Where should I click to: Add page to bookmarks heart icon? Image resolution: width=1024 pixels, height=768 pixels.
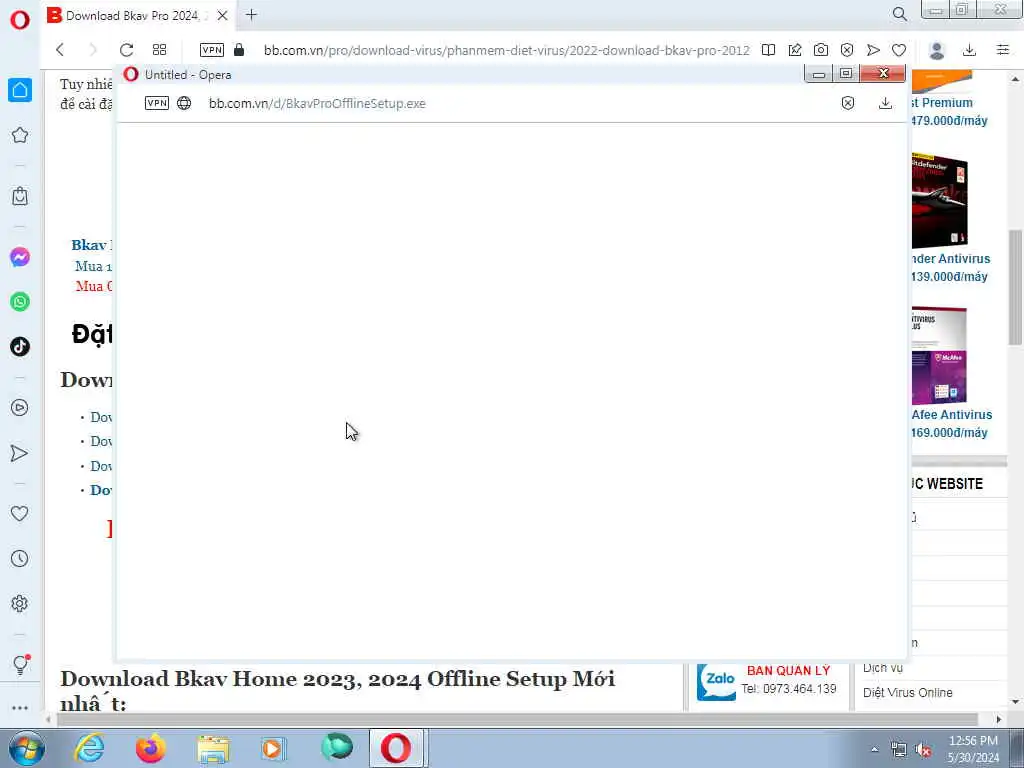(x=899, y=50)
